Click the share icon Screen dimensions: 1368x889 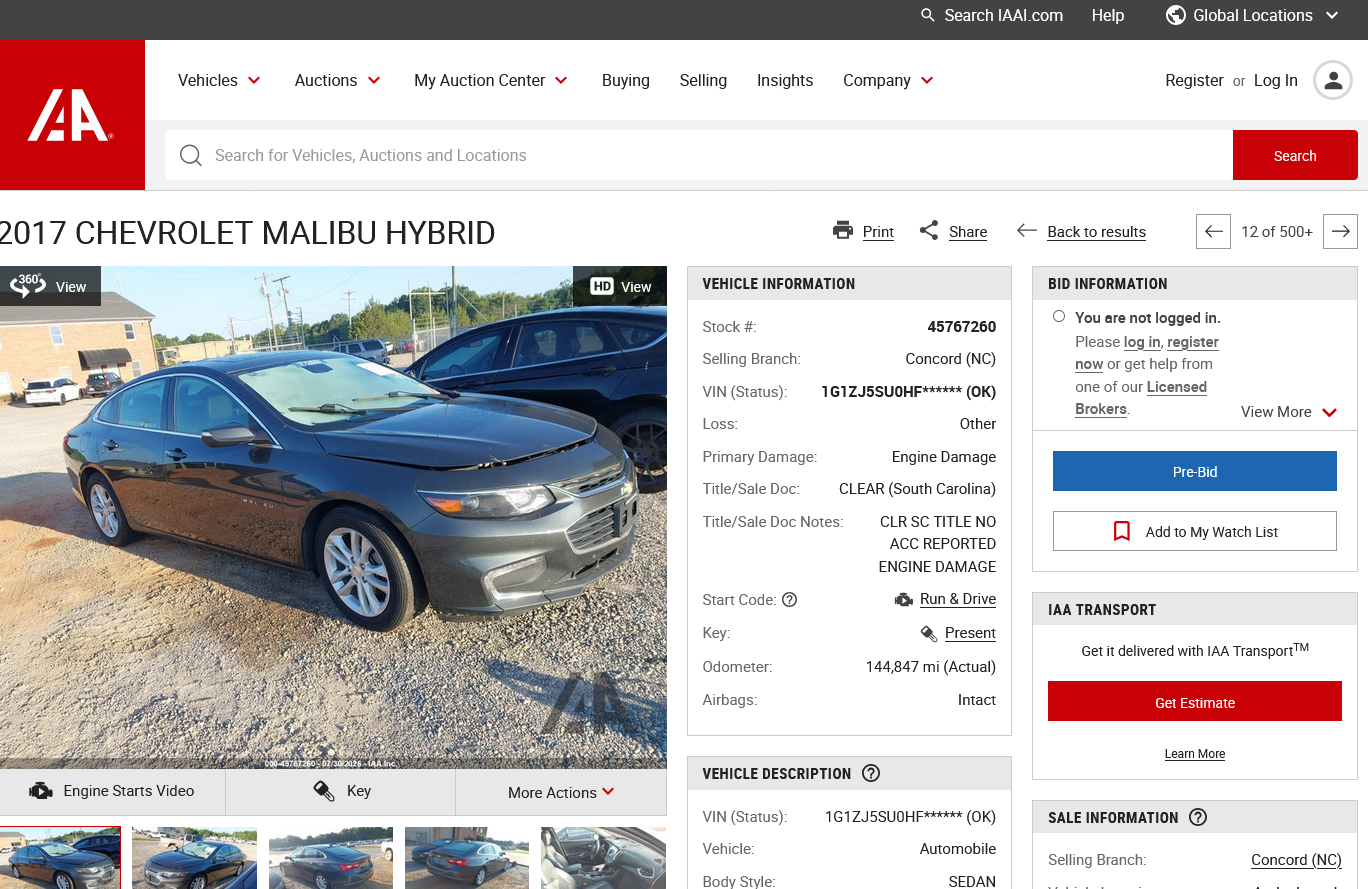(x=929, y=231)
